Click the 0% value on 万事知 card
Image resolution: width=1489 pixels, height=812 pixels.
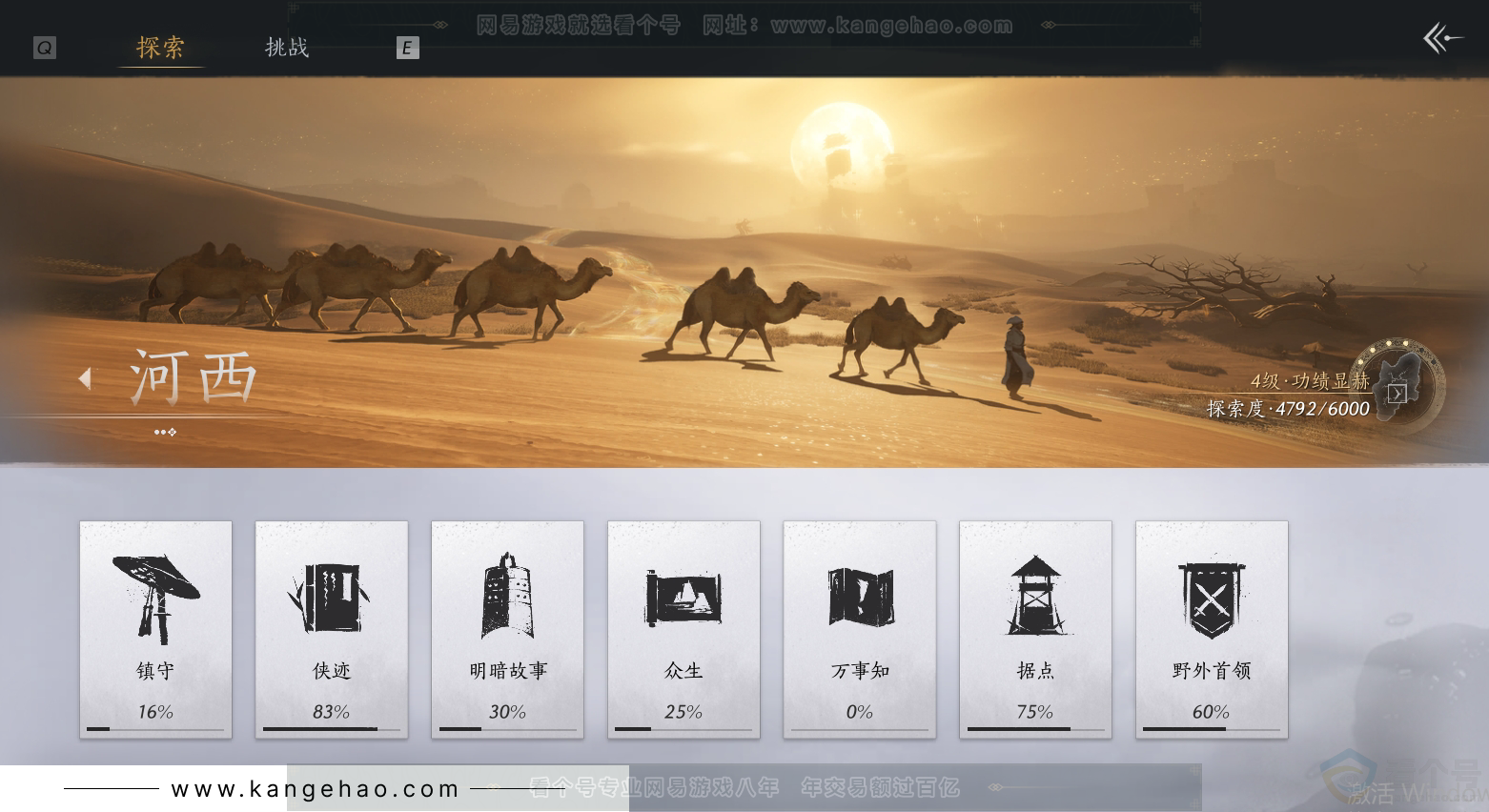860,712
